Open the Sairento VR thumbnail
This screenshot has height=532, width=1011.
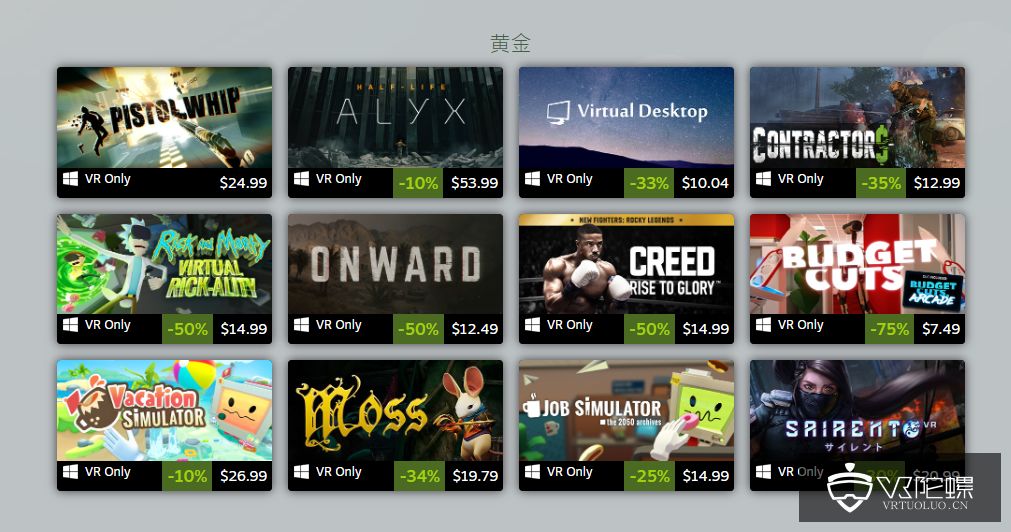(858, 410)
